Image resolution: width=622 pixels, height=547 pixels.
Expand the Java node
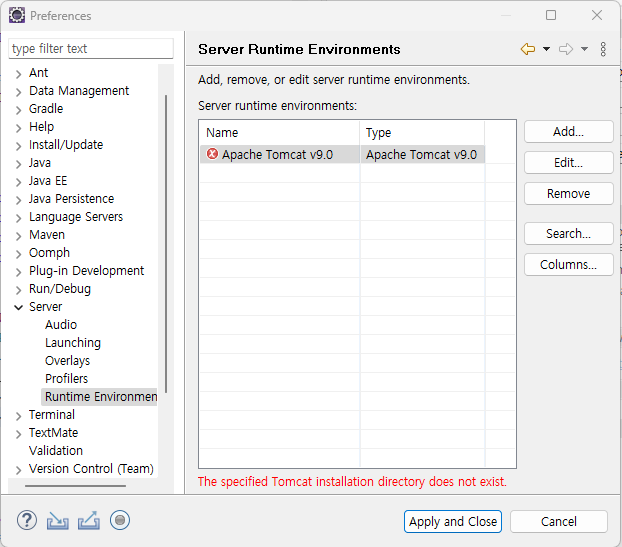coord(18,164)
